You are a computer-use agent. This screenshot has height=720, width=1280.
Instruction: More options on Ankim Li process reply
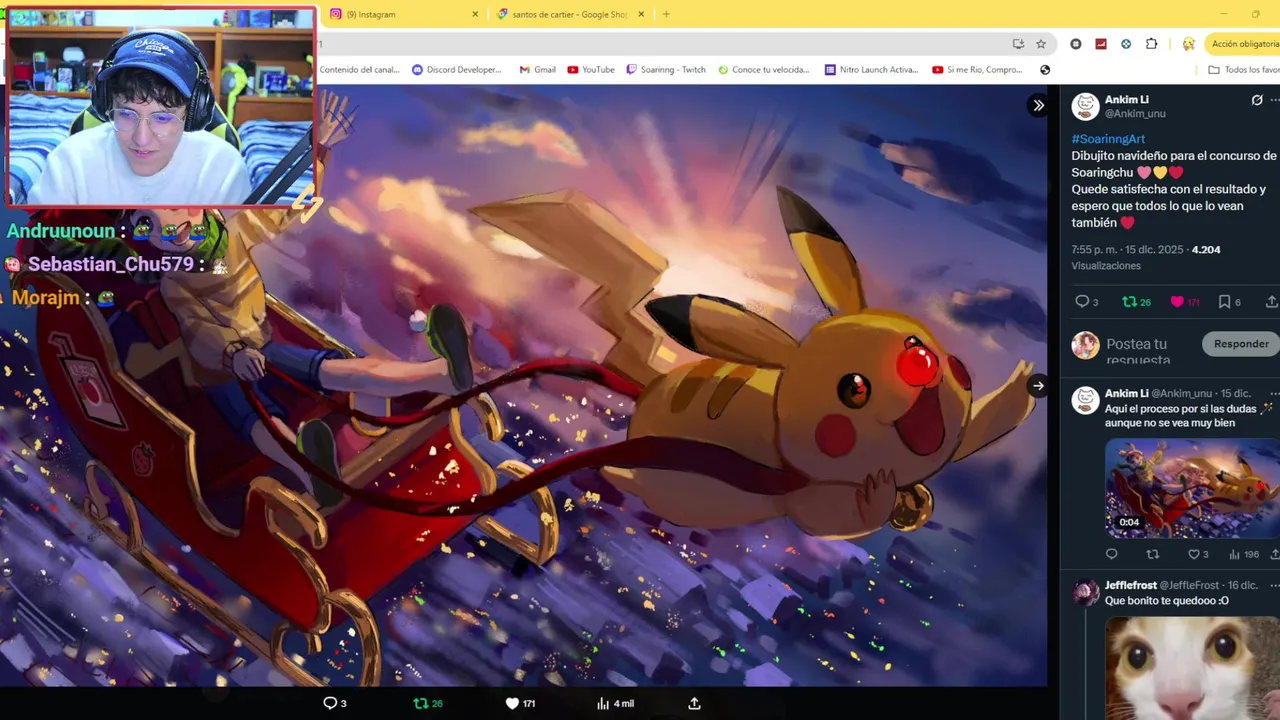click(1274, 394)
